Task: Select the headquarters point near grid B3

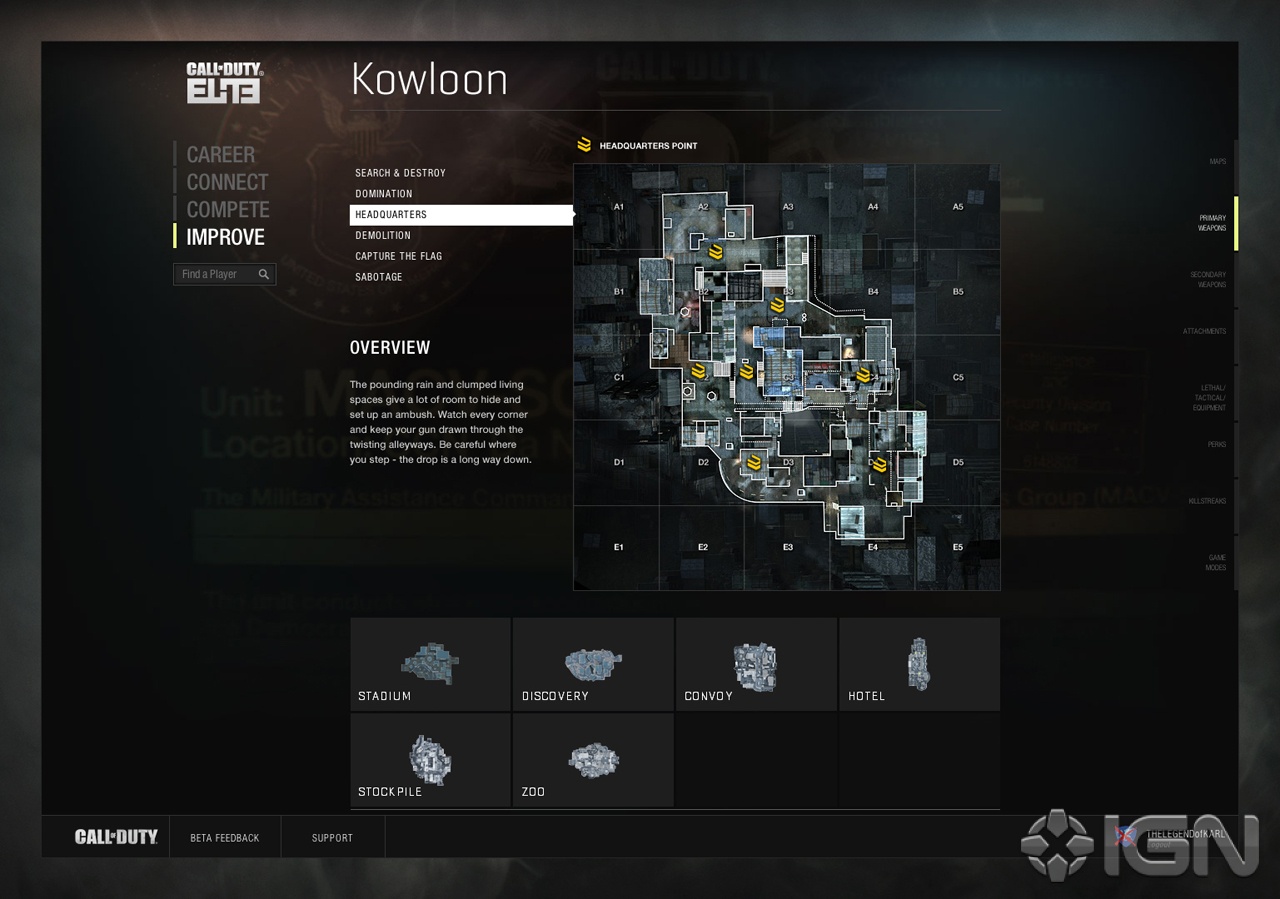Action: click(x=777, y=304)
